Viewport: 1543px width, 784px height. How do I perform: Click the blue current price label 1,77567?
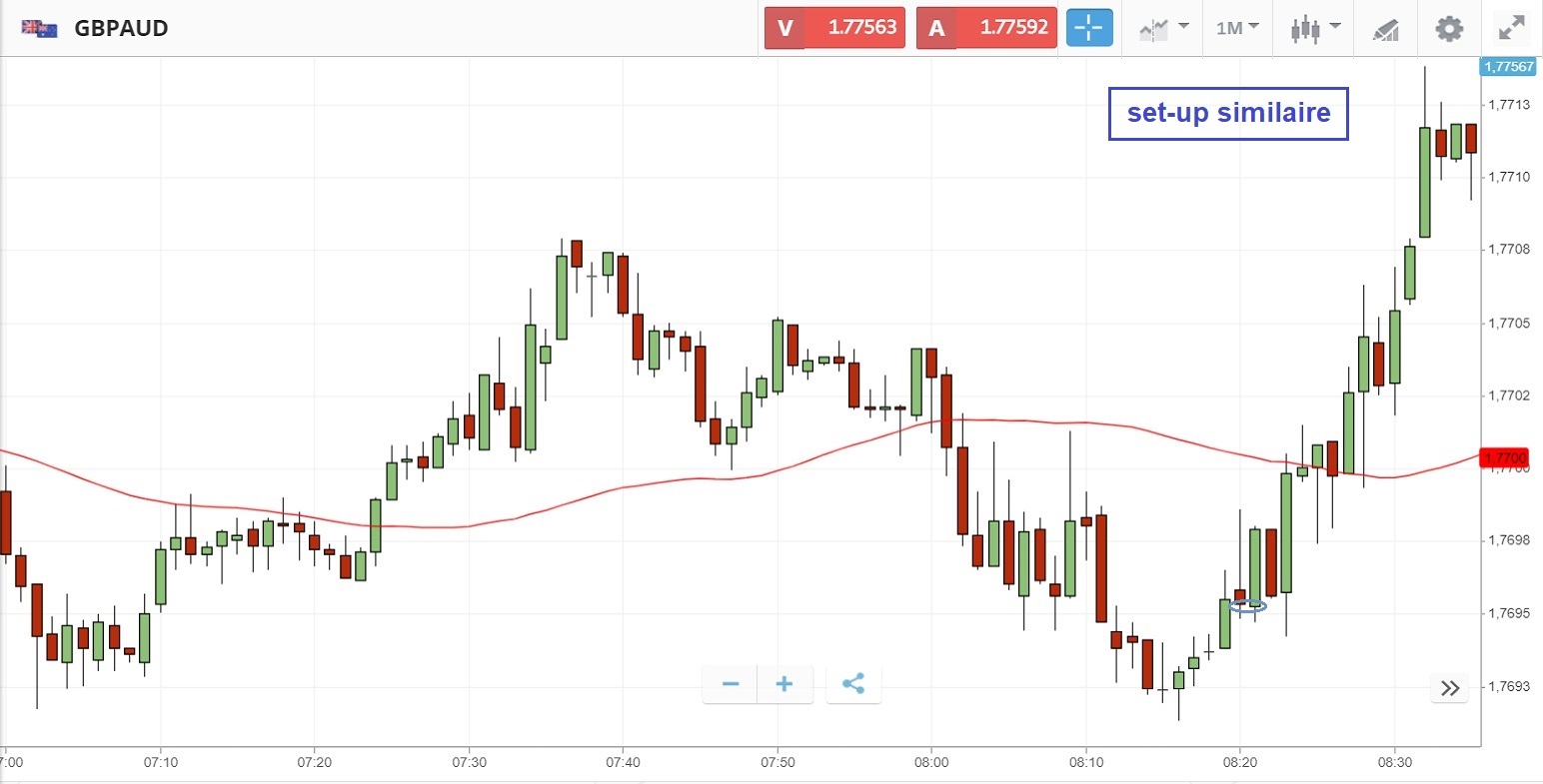(x=1507, y=67)
